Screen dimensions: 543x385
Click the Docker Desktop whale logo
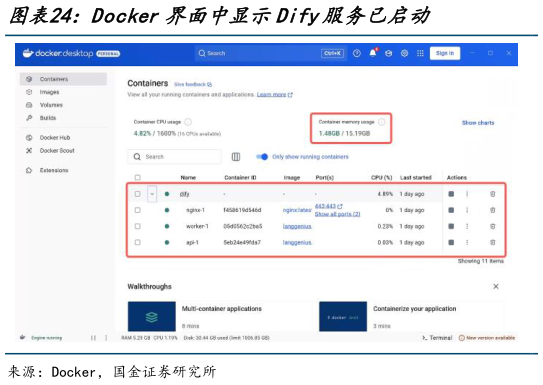pos(28,53)
